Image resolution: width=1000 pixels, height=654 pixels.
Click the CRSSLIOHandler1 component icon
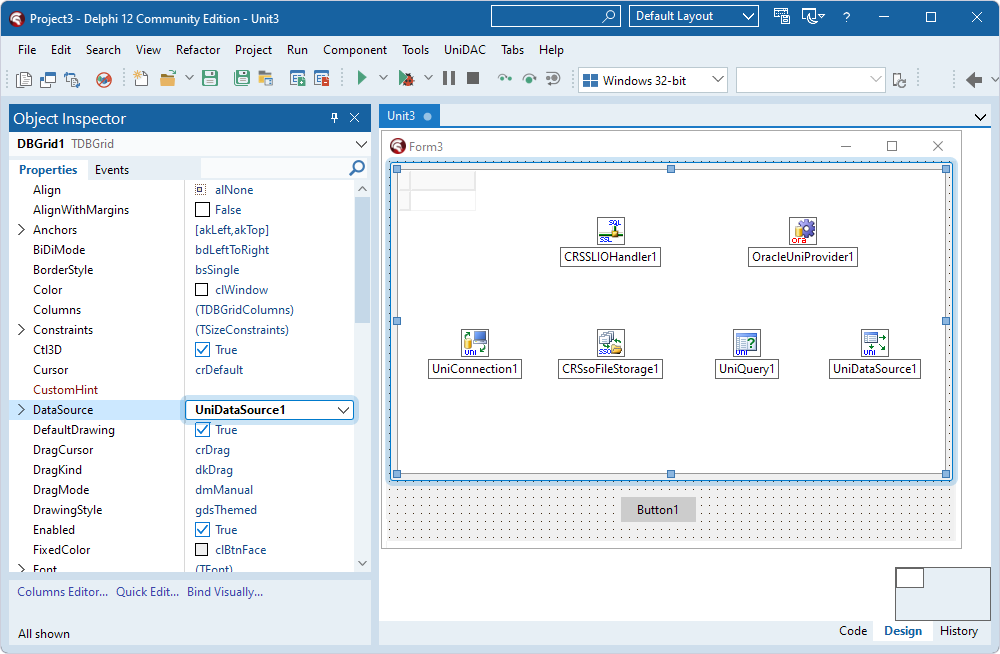coord(610,230)
